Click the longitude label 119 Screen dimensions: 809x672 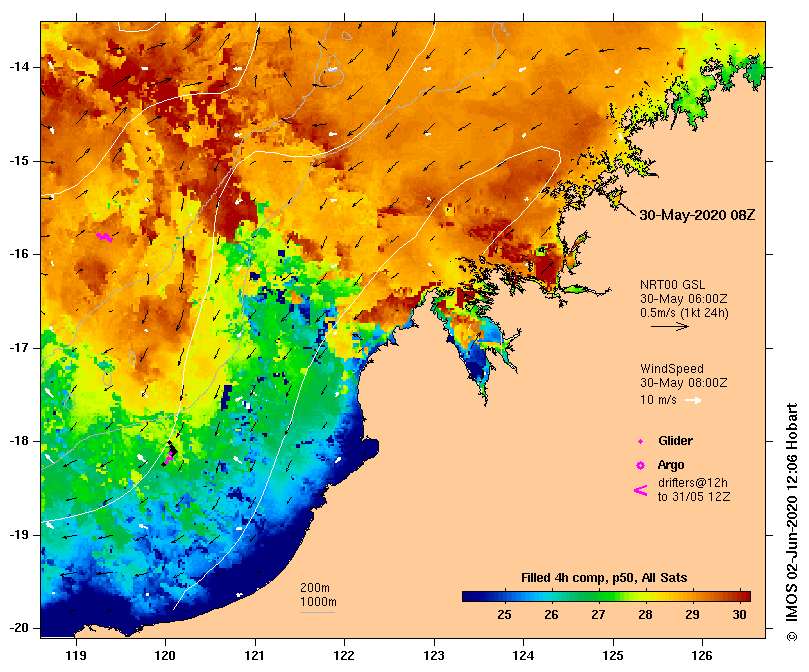[76, 656]
